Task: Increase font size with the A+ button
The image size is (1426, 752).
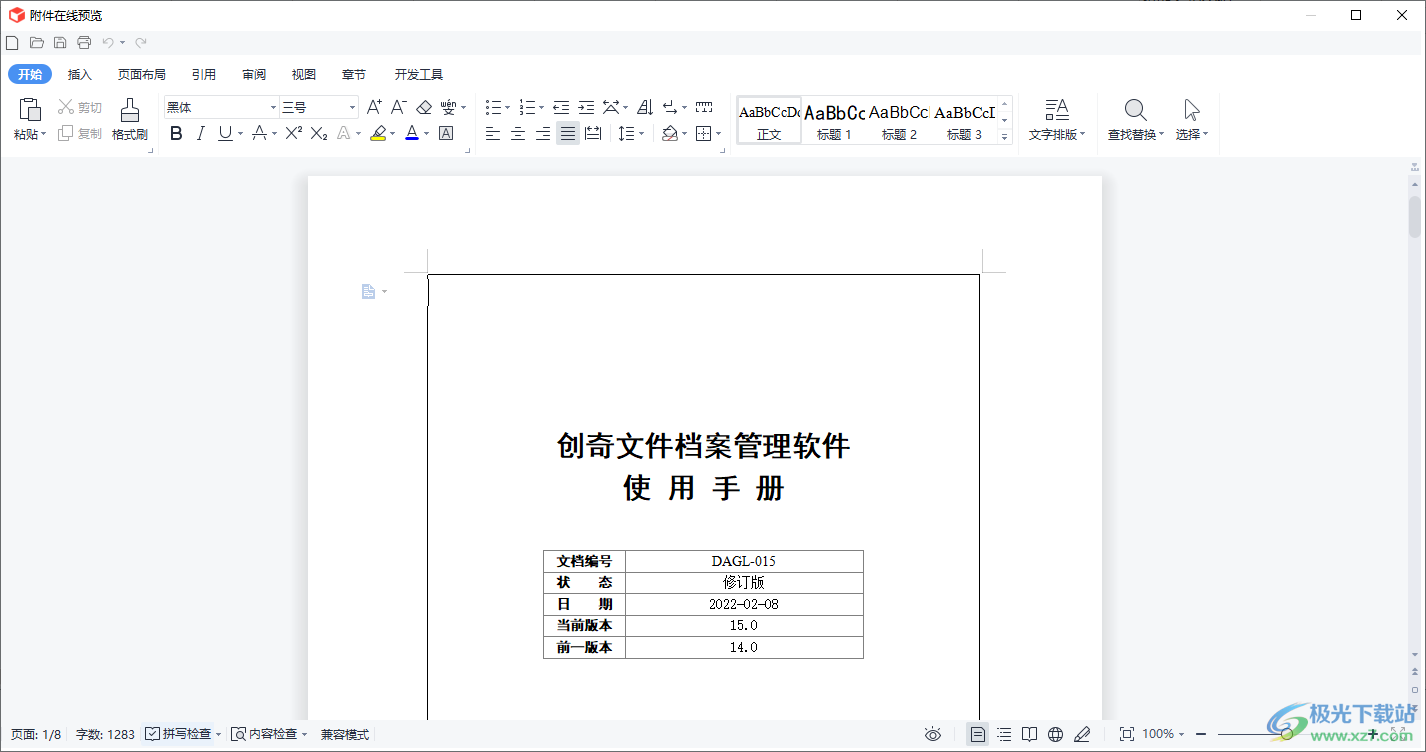Action: [374, 107]
